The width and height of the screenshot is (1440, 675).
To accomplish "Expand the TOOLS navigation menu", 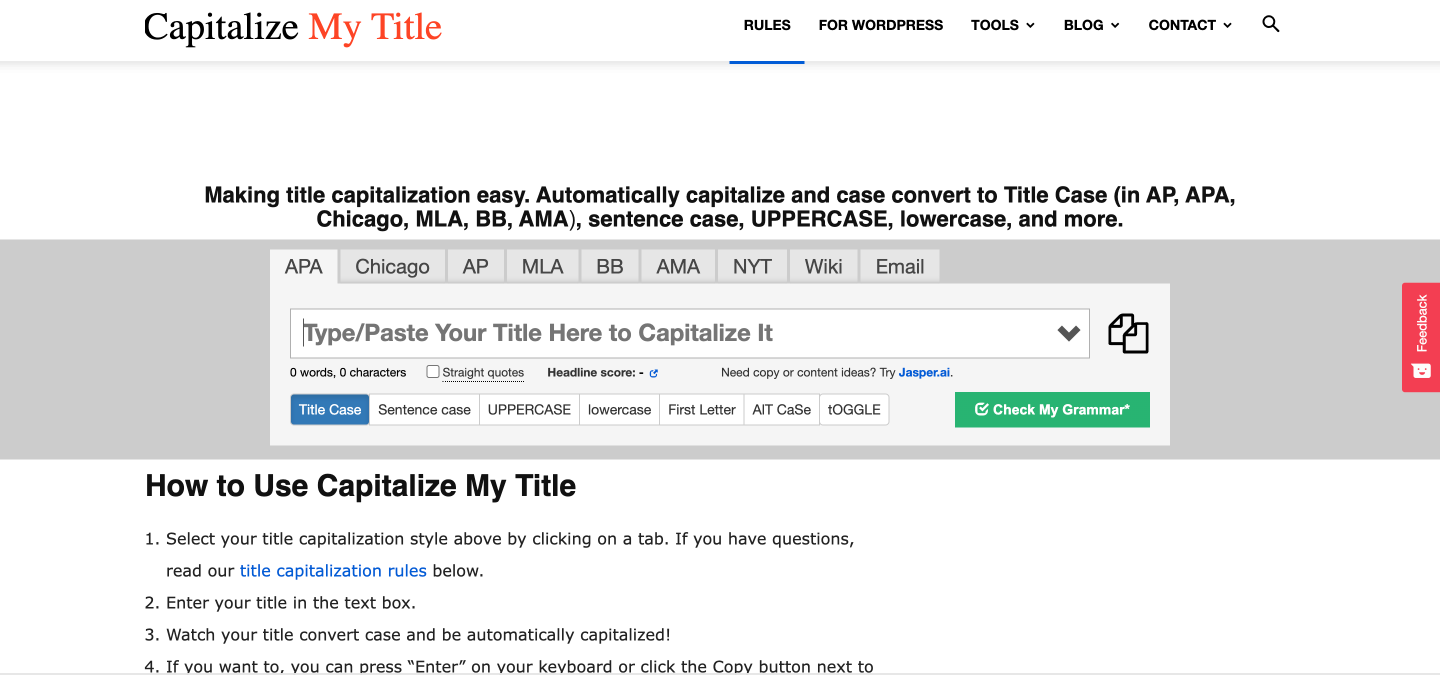I will 1003,25.
